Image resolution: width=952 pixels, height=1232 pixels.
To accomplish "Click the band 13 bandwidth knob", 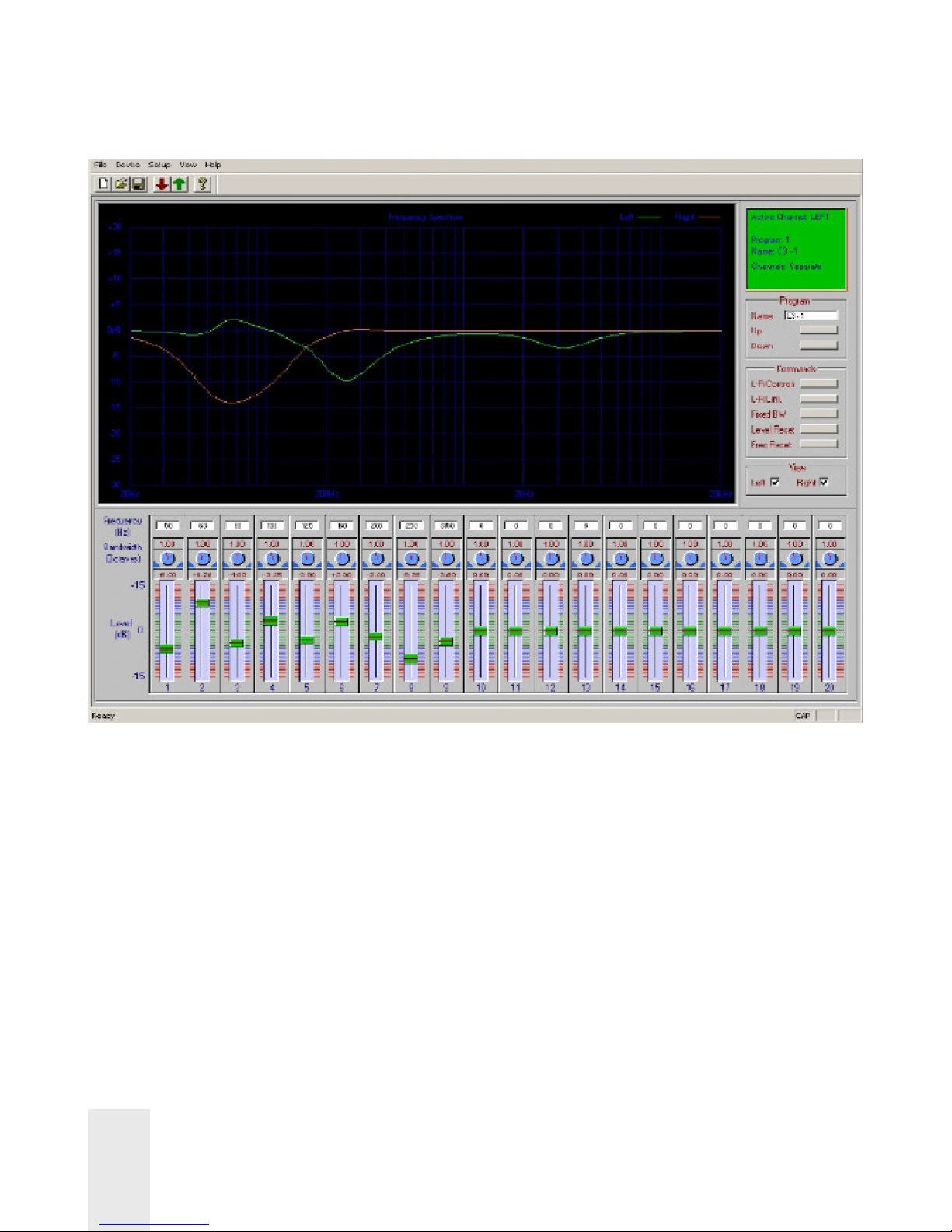I will tap(586, 559).
